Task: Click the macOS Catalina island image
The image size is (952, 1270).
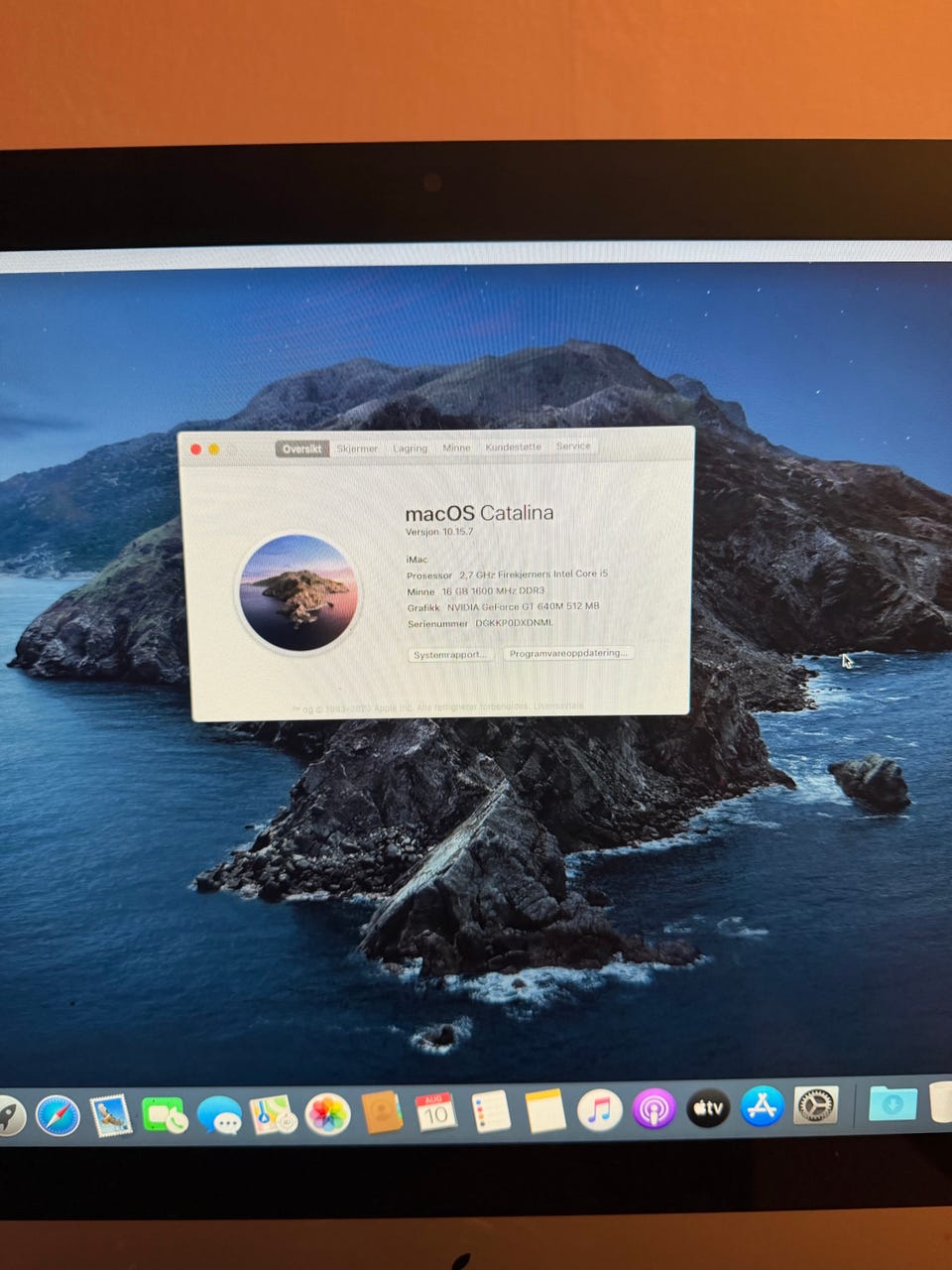Action: coord(297,592)
